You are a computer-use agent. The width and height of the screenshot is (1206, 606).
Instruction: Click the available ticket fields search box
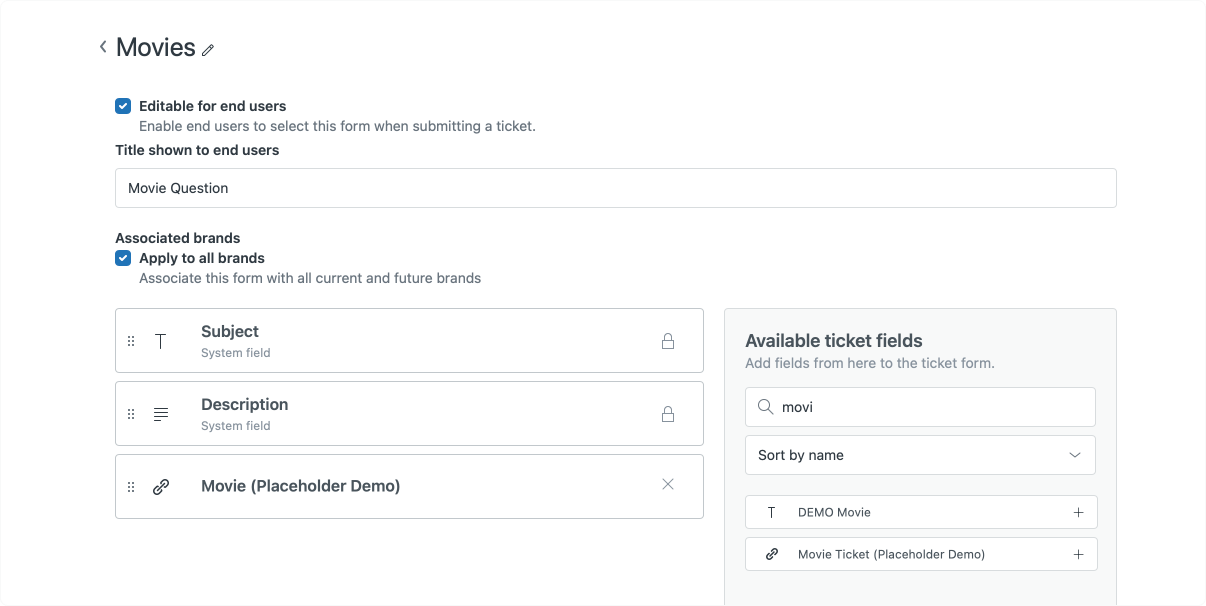[x=930, y=407]
